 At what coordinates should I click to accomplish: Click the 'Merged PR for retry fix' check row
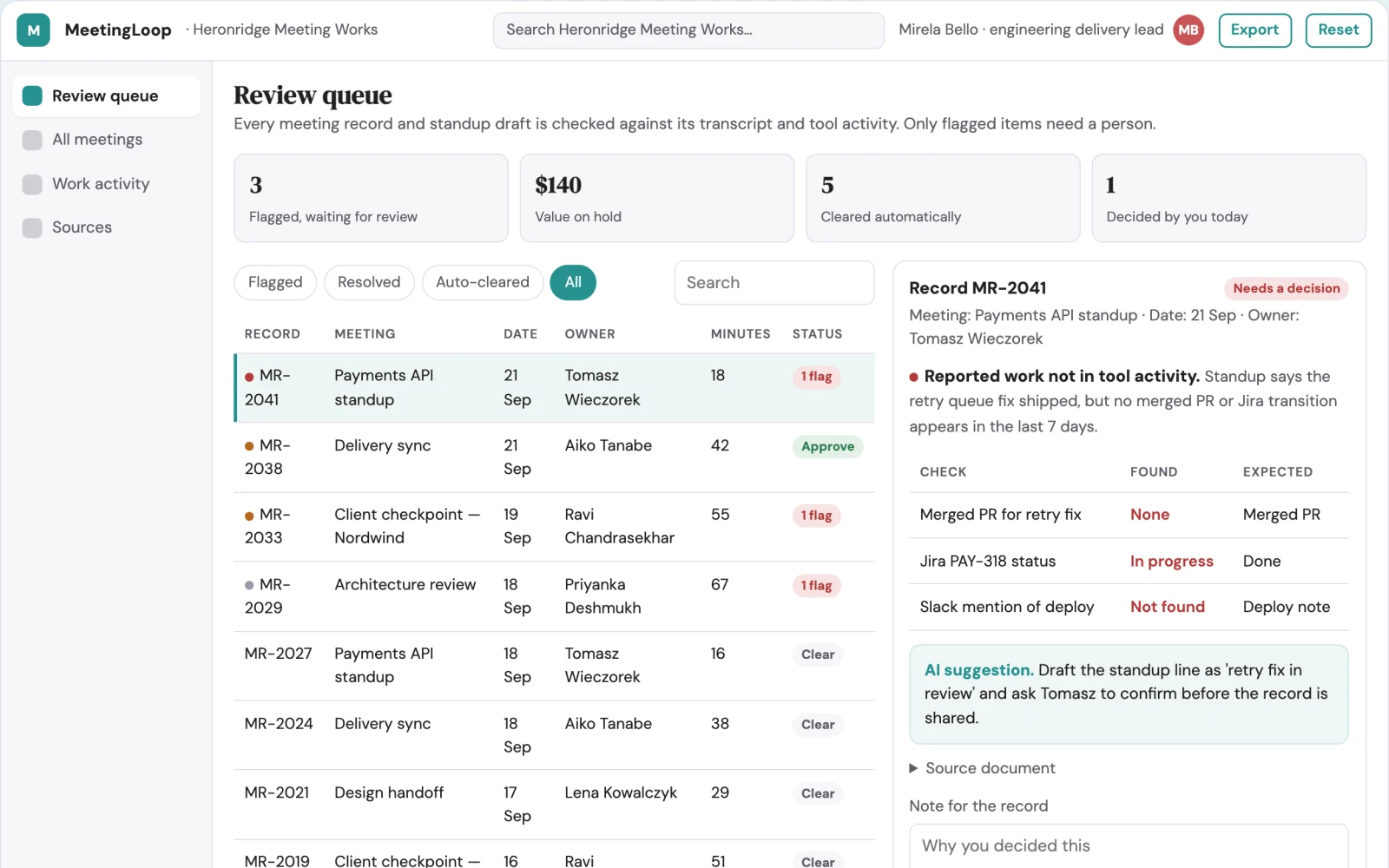coord(1129,515)
